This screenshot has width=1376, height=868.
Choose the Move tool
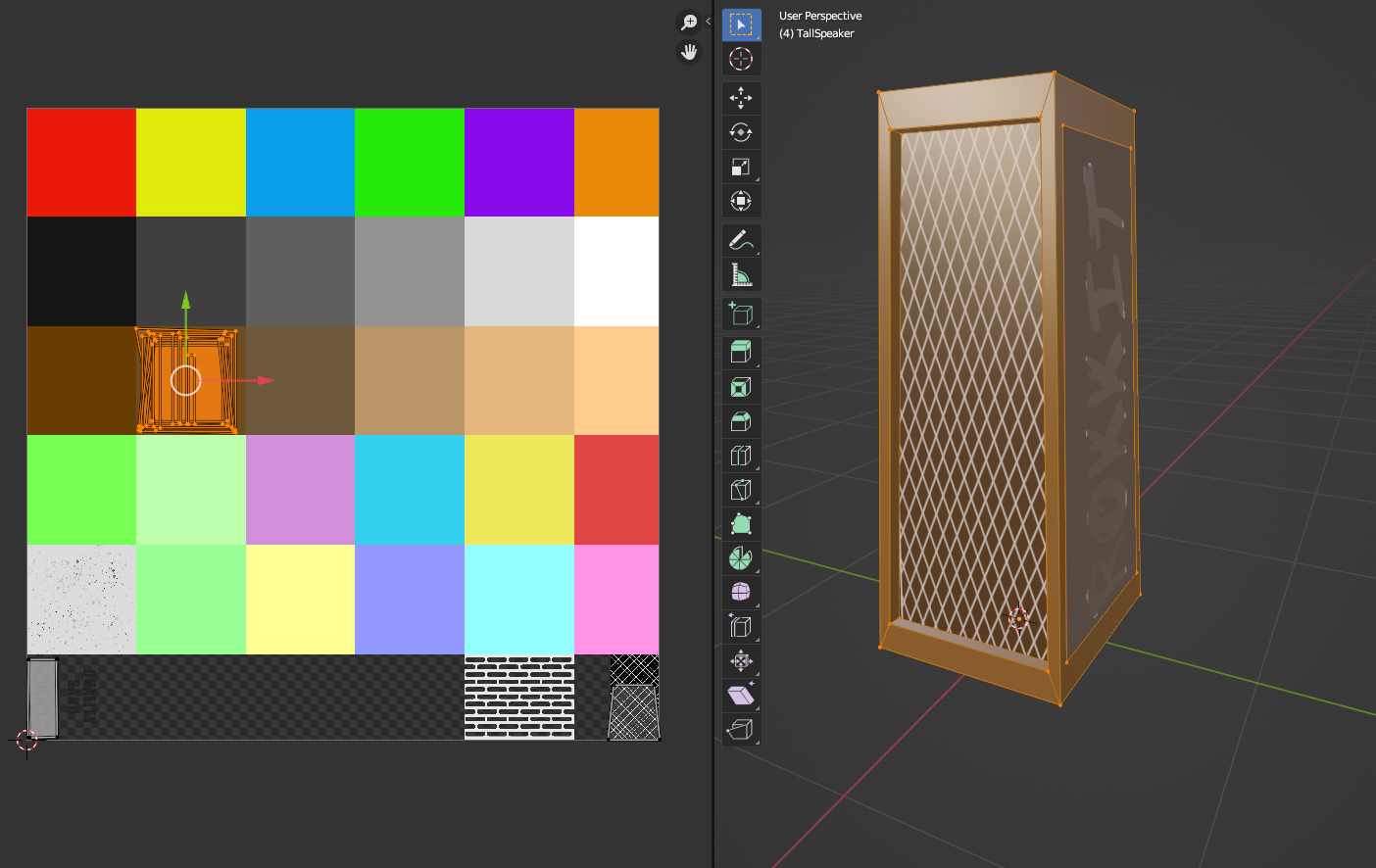pyautogui.click(x=741, y=98)
